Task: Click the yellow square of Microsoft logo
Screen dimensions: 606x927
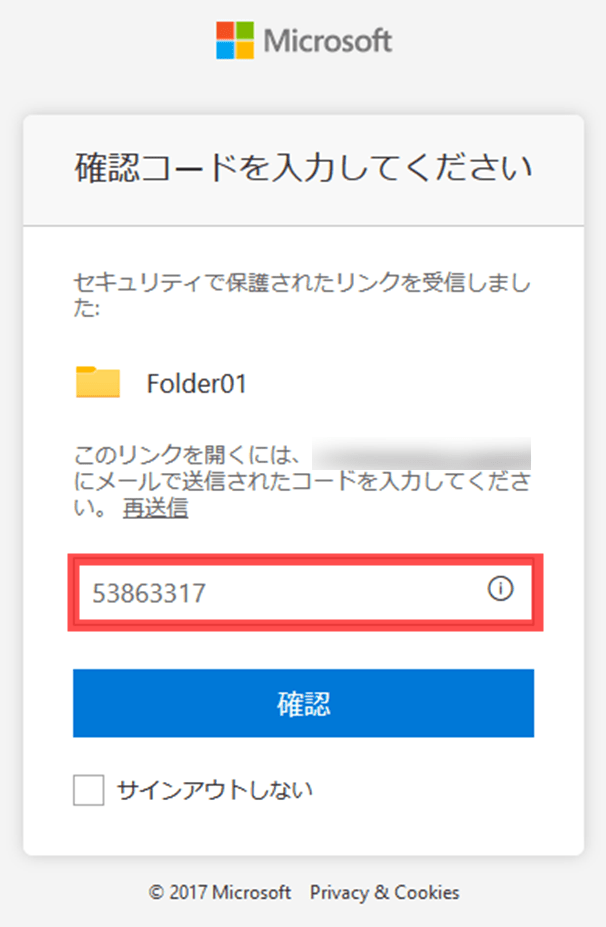Action: (245, 50)
